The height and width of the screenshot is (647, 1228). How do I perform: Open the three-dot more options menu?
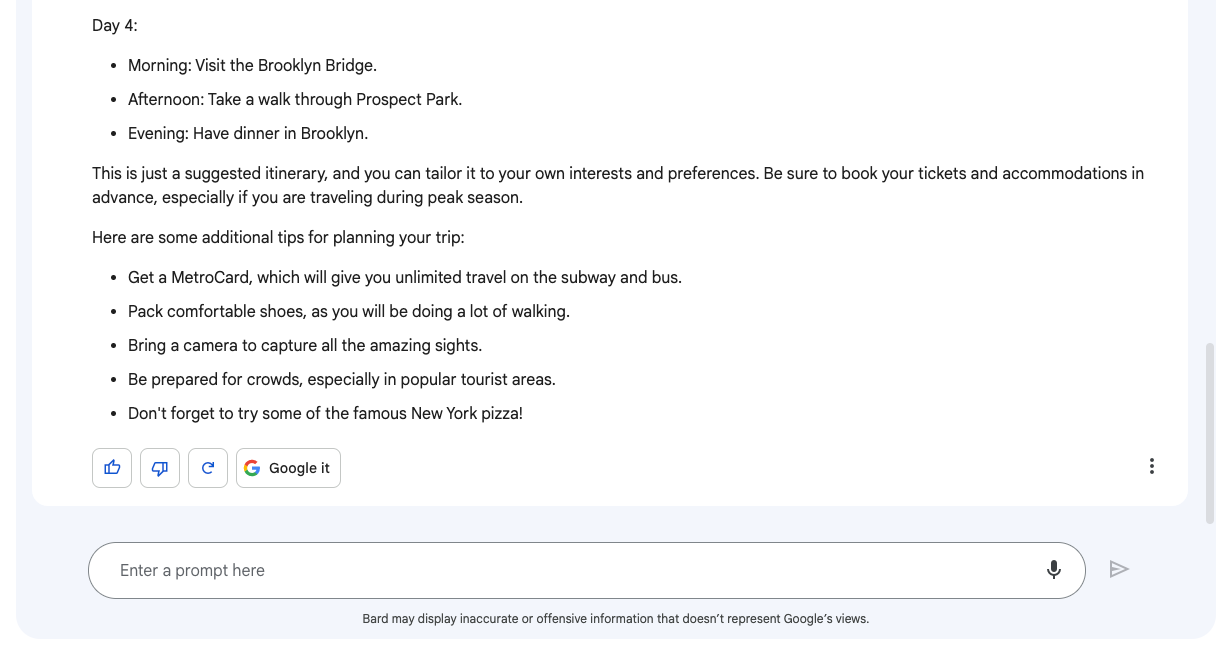[x=1152, y=466]
